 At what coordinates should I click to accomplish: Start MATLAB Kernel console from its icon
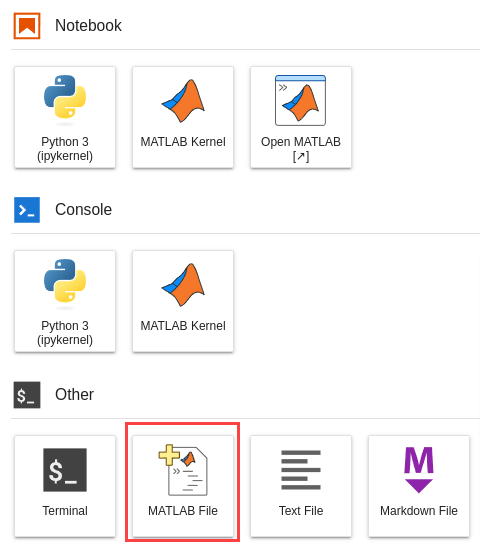click(183, 285)
